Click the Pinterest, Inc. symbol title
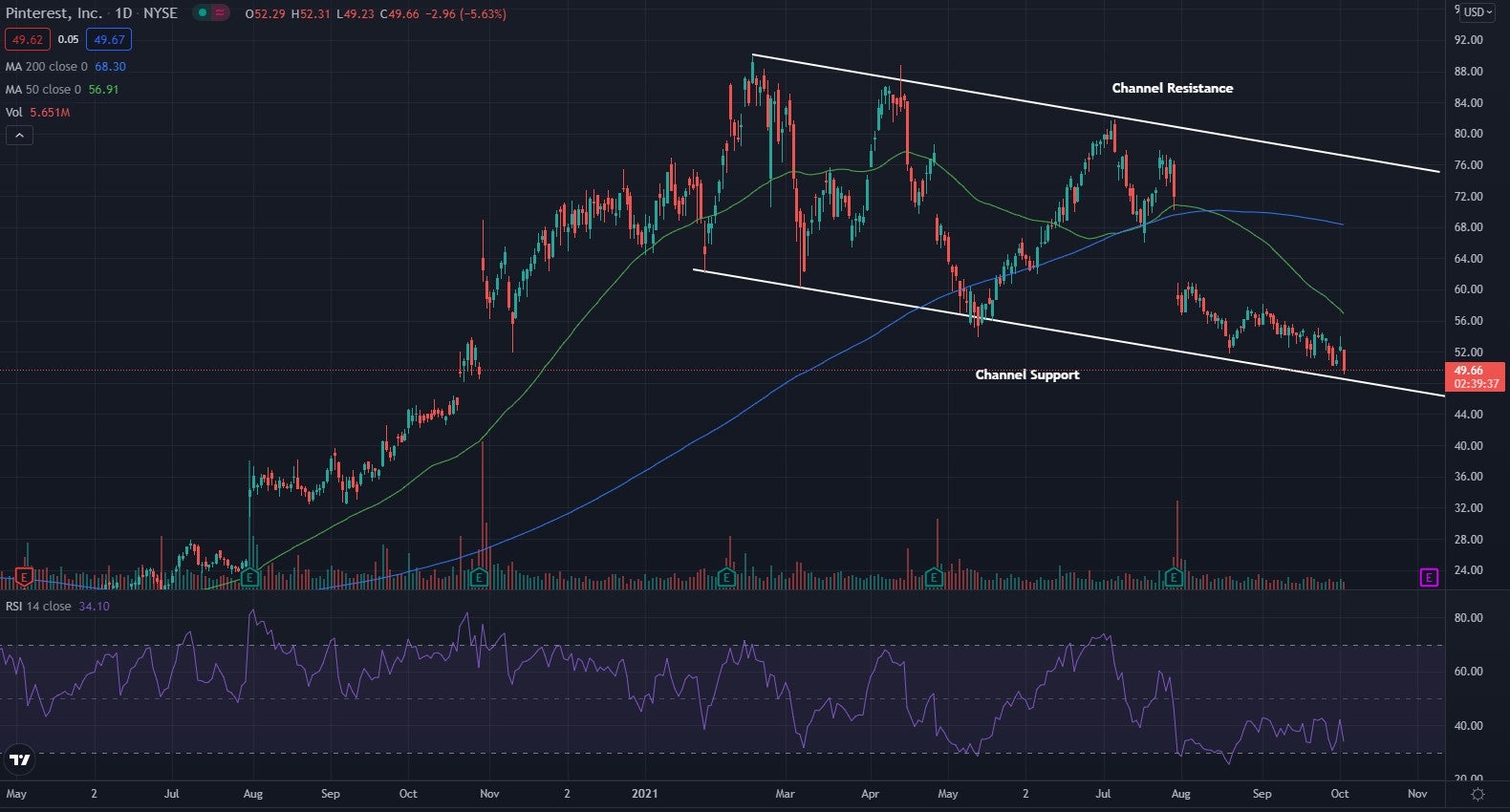 pos(54,13)
